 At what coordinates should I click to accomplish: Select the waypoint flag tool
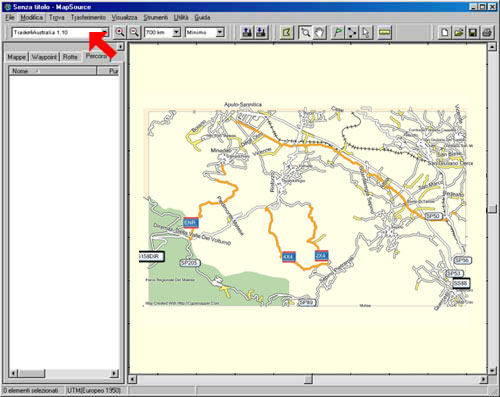pos(338,32)
